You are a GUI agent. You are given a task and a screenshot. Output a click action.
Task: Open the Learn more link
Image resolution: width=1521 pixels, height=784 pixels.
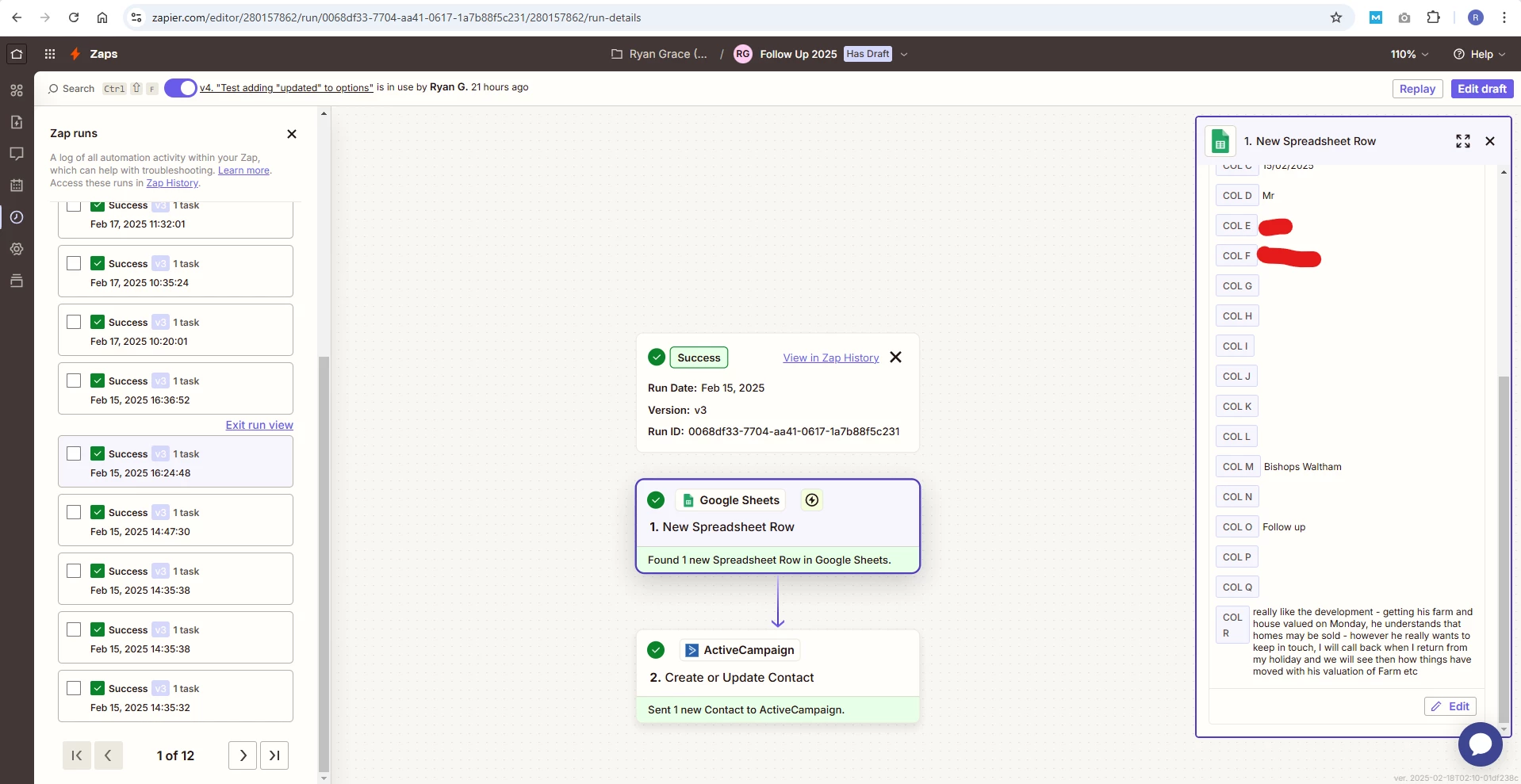[x=243, y=170]
